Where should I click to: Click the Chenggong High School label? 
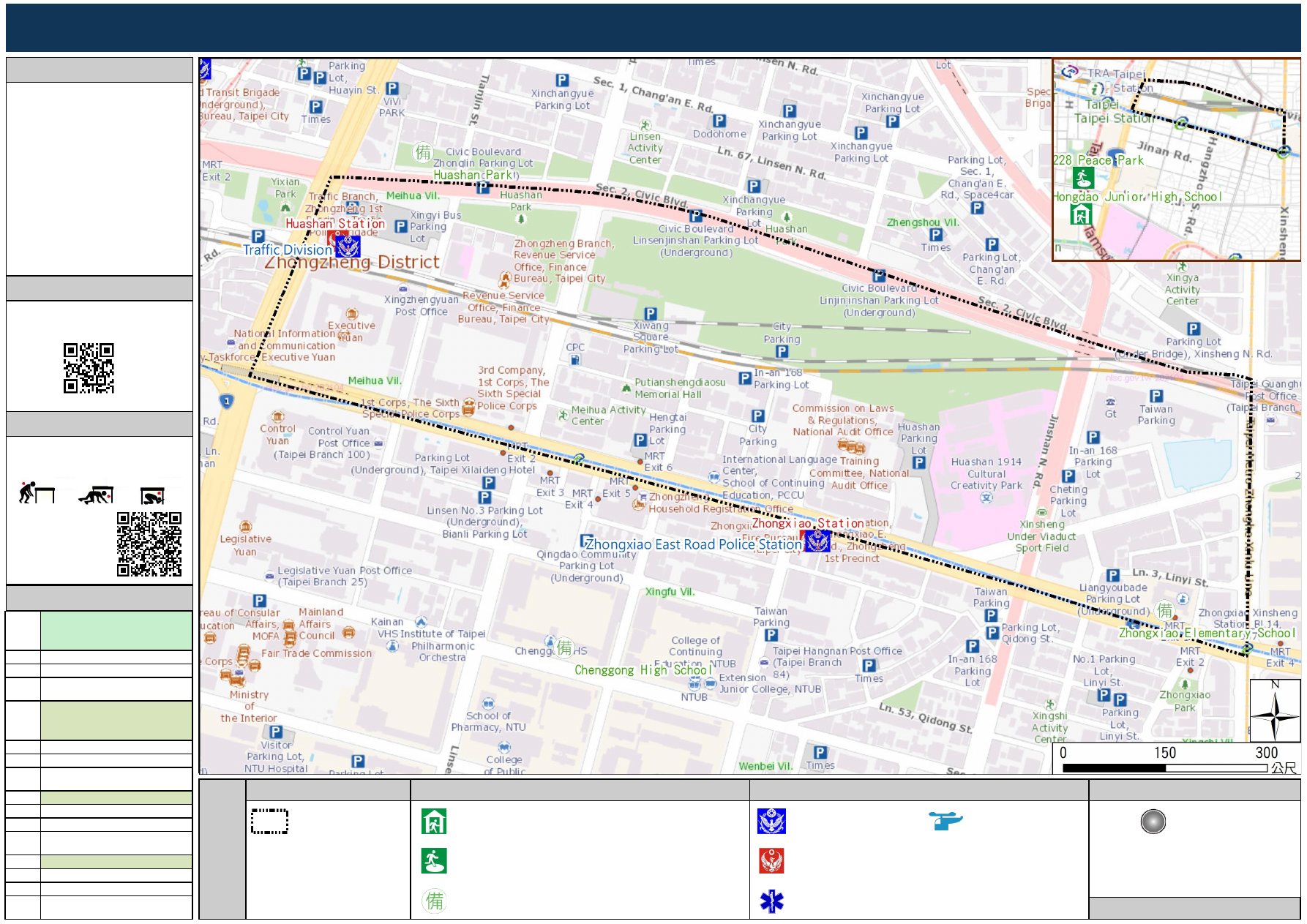(643, 670)
